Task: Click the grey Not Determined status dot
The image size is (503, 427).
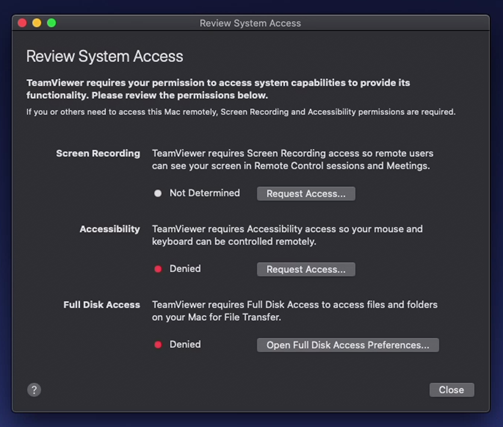Action: [158, 193]
